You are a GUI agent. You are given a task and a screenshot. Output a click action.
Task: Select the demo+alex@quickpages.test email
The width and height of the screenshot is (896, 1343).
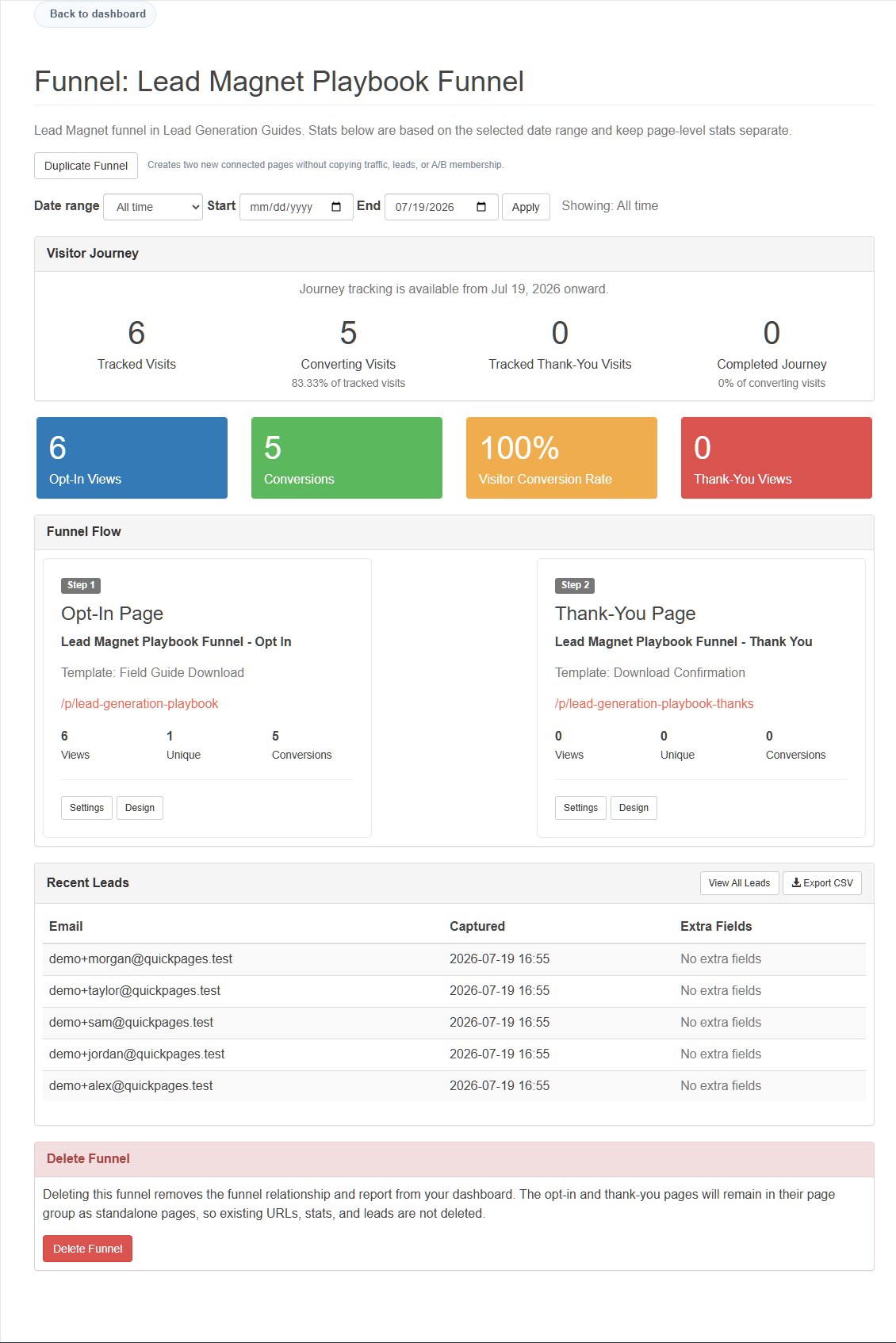click(x=131, y=1085)
